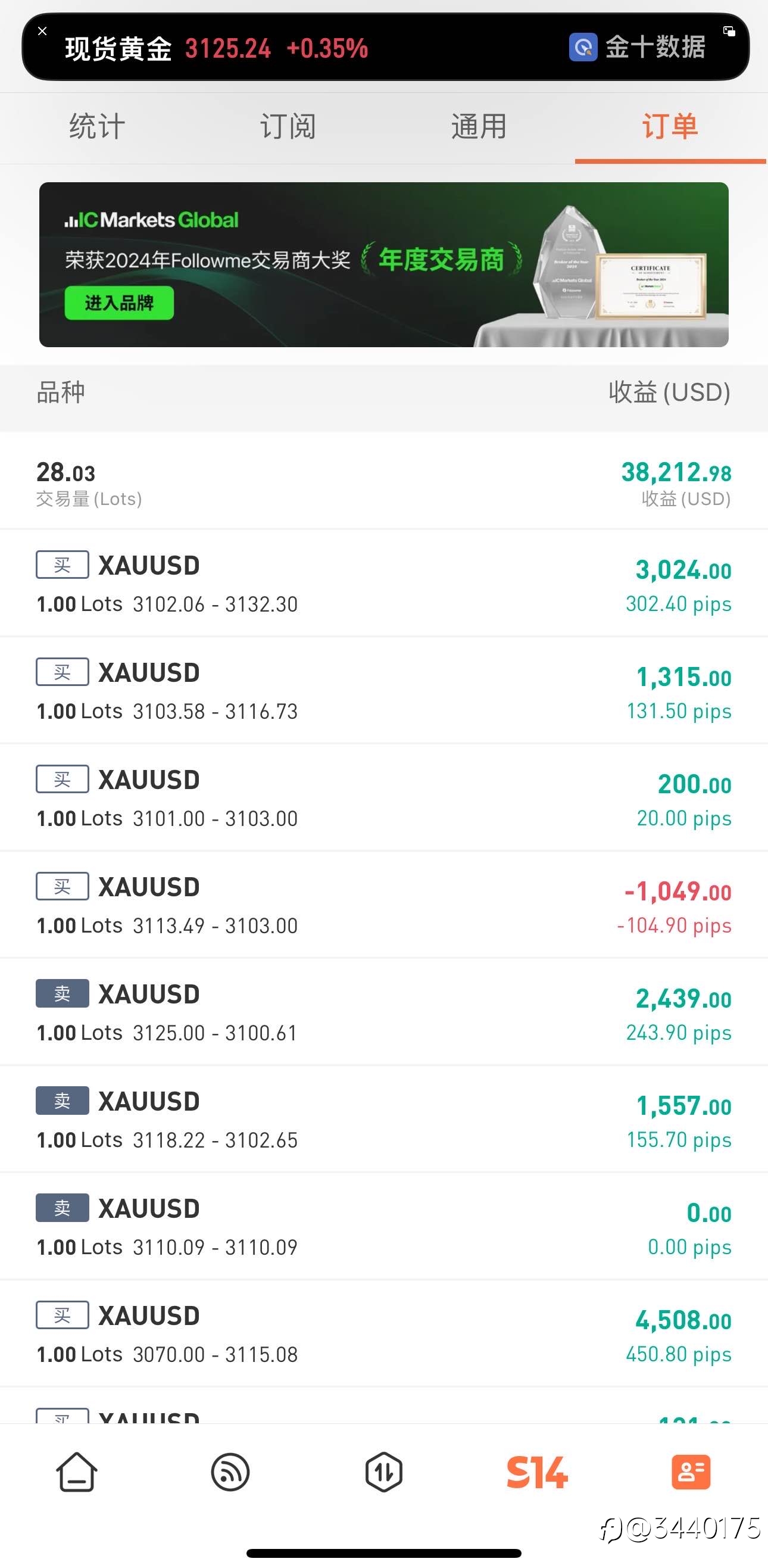This screenshot has width=768, height=1568.
Task: Close the spot gold floating ticker
Action: 42,31
